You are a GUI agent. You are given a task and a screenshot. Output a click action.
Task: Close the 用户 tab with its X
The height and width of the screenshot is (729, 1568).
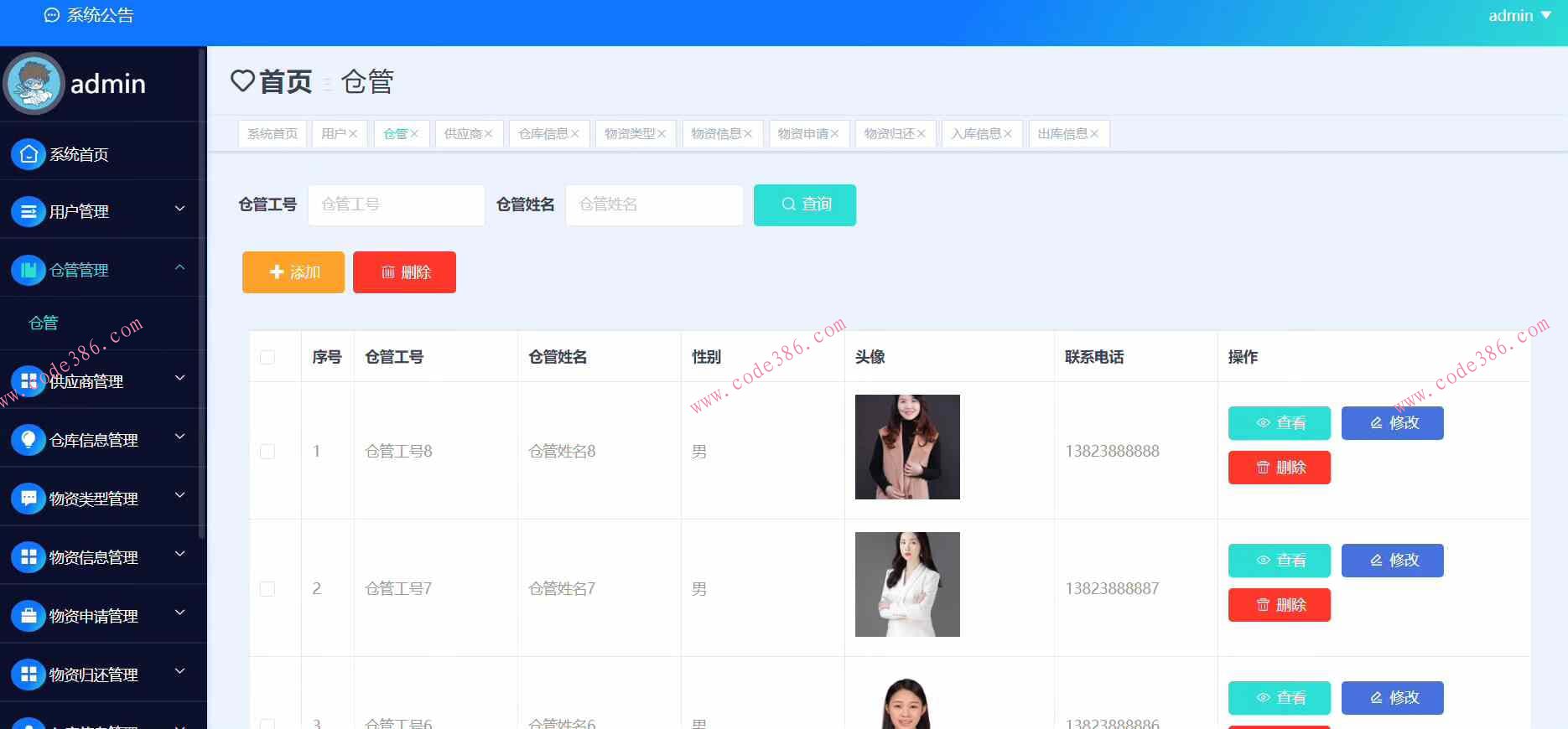[x=353, y=134]
